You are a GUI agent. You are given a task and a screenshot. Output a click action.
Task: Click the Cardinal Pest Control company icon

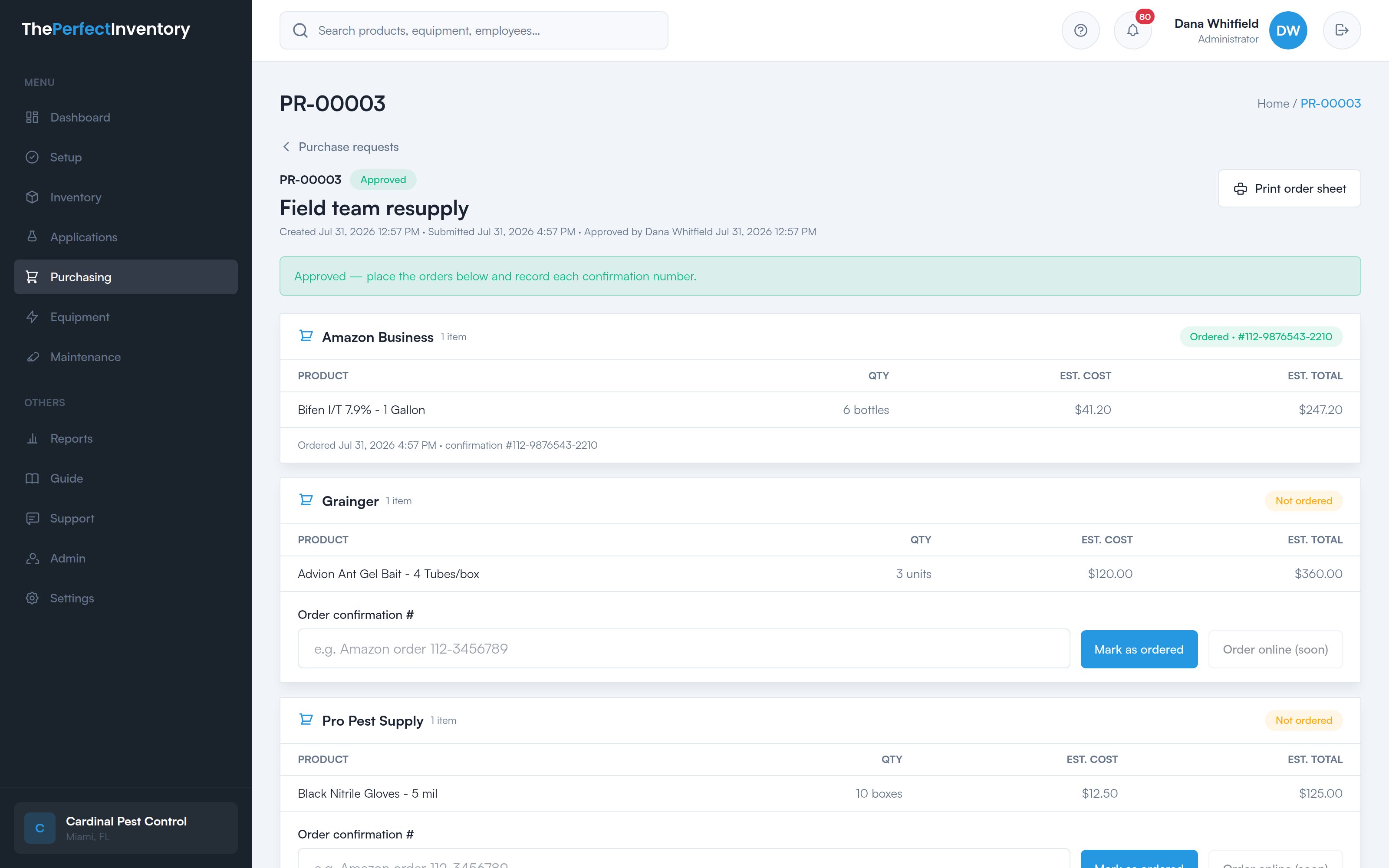tap(39, 828)
